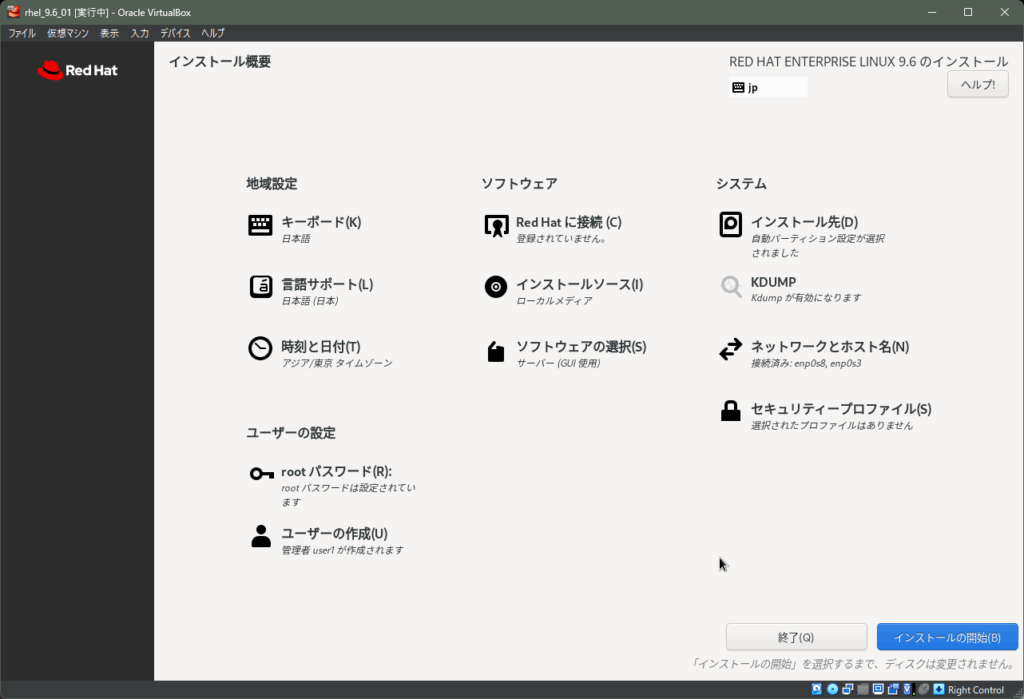This screenshot has height=699, width=1024.
Task: Click the インストール概要 heading
Action: [x=220, y=61]
